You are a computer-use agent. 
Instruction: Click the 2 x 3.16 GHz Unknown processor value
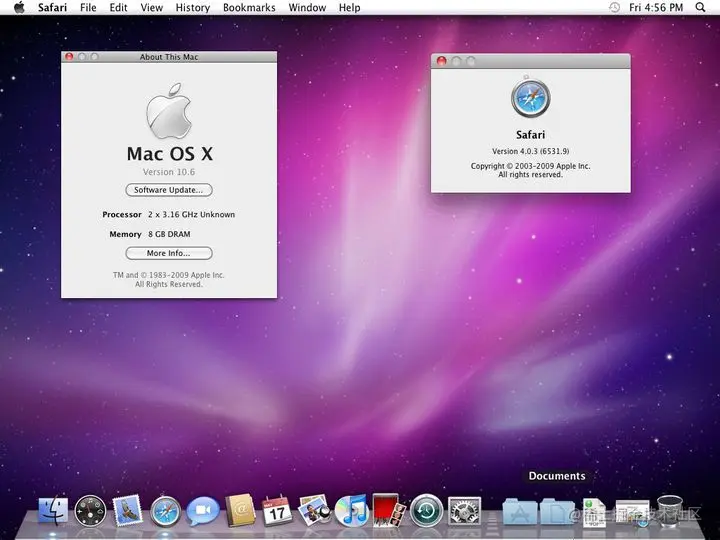pyautogui.click(x=191, y=214)
